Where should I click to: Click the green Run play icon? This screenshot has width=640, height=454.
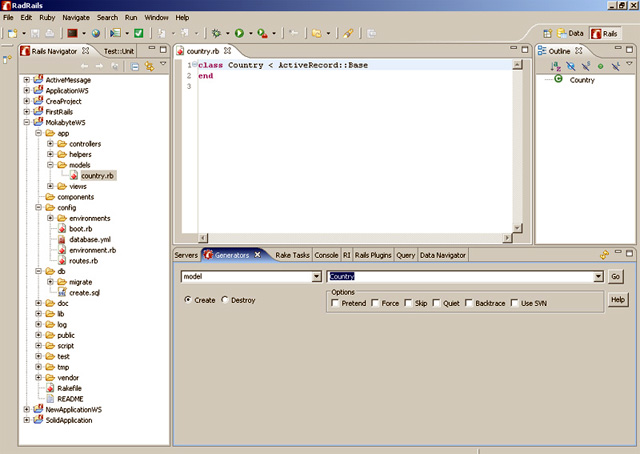[x=240, y=33]
